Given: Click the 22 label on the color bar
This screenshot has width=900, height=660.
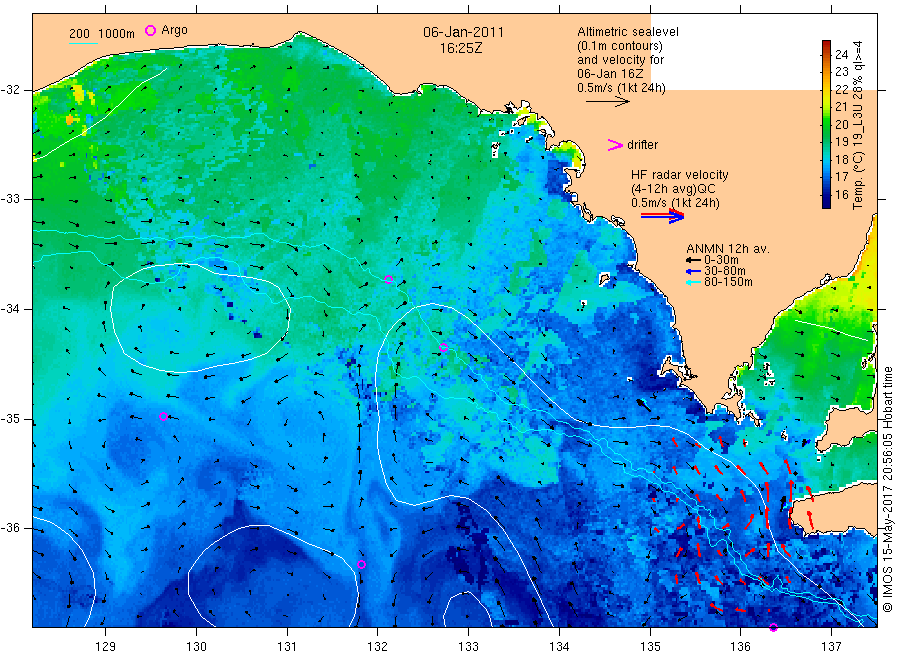Looking at the screenshot, I should 841,90.
